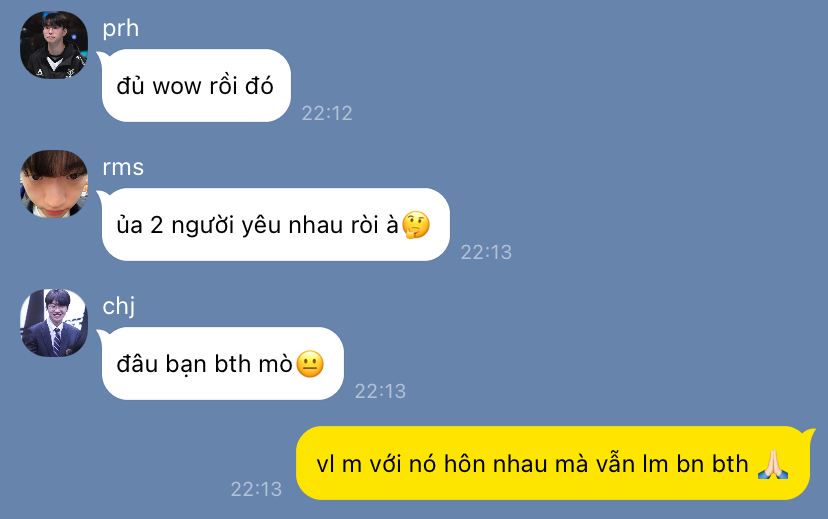Click the 22:12 timestamp
This screenshot has height=519, width=828.
(327, 113)
